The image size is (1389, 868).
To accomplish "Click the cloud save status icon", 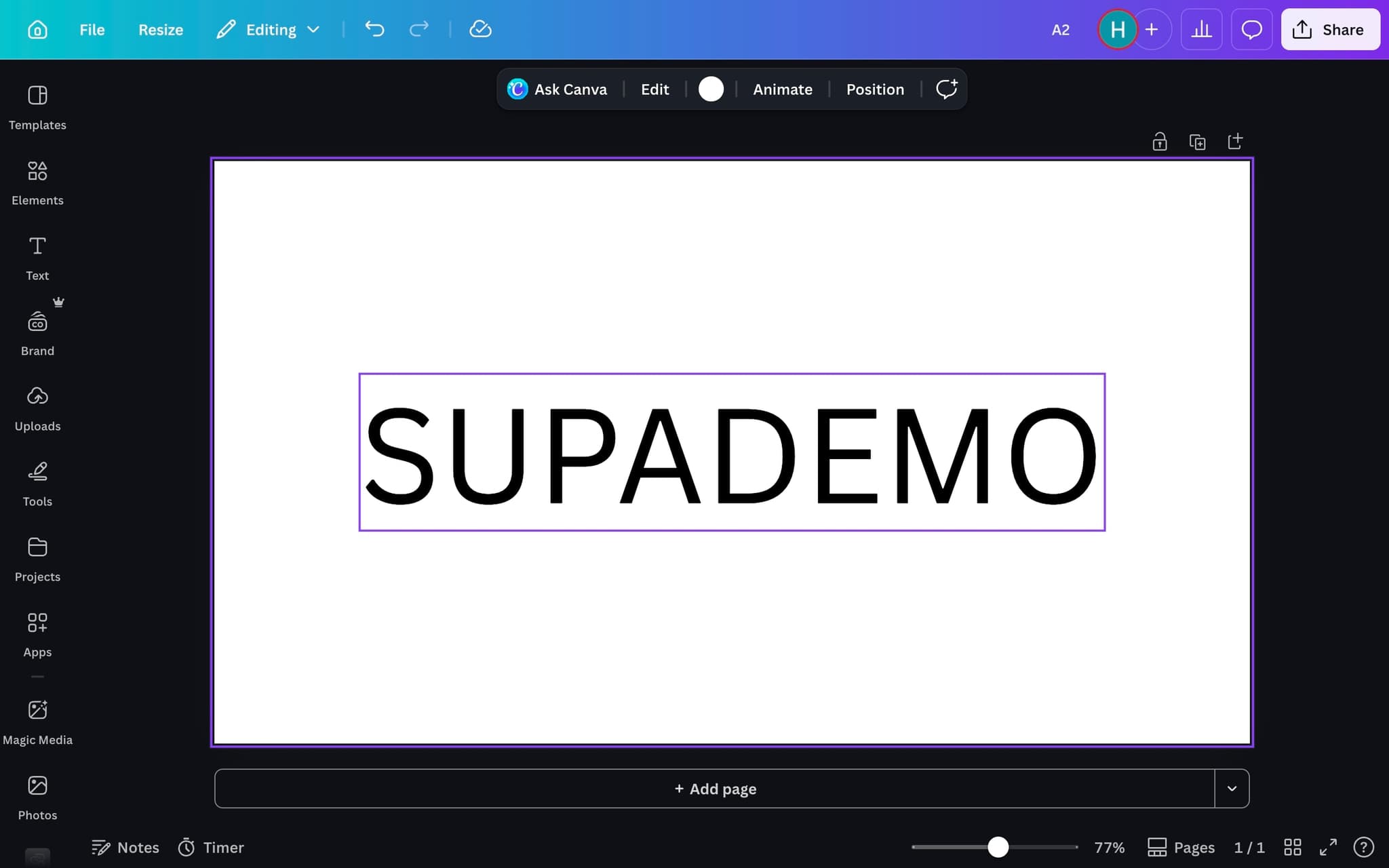I will tap(480, 29).
